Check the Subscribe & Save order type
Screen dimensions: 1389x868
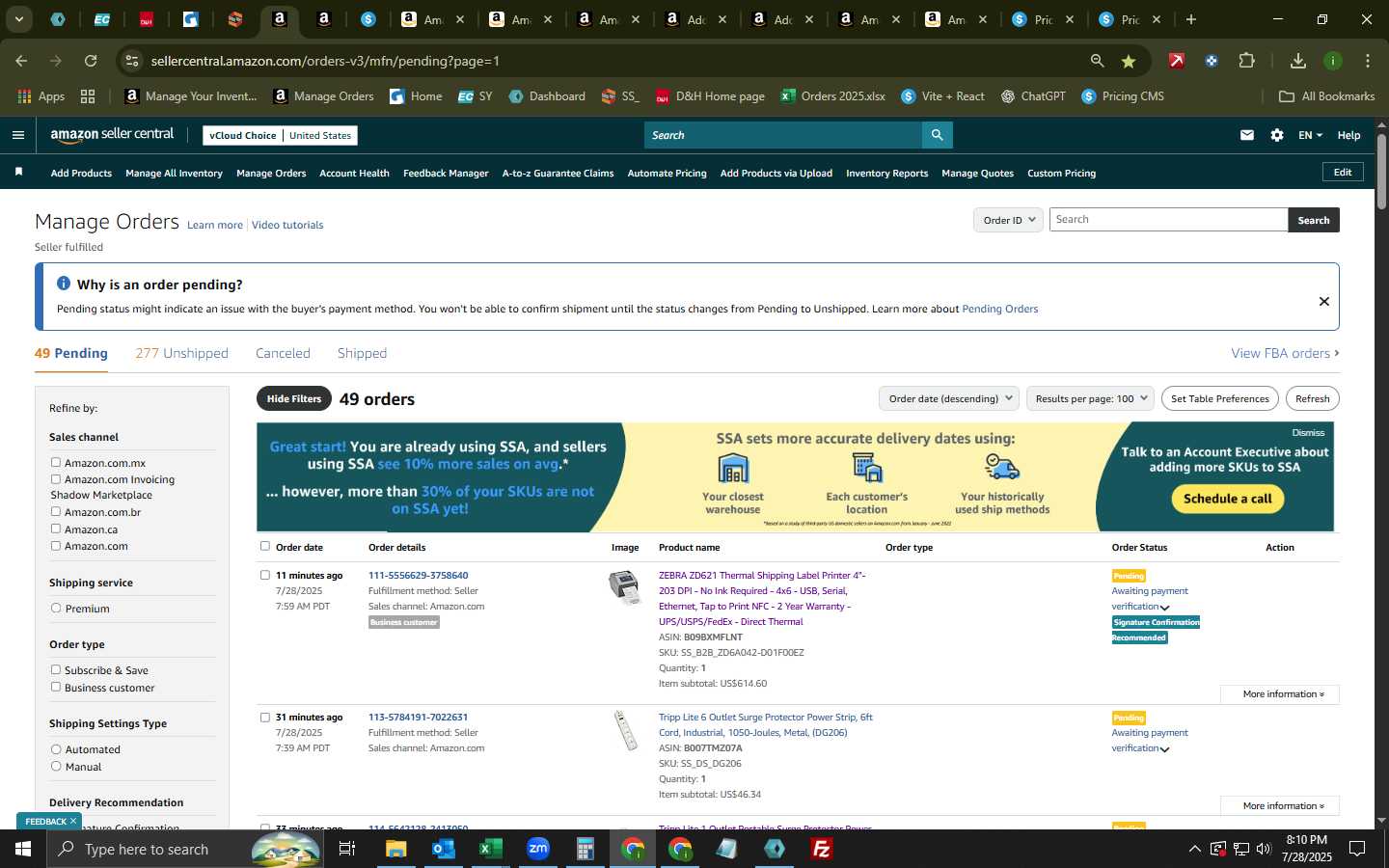56,669
